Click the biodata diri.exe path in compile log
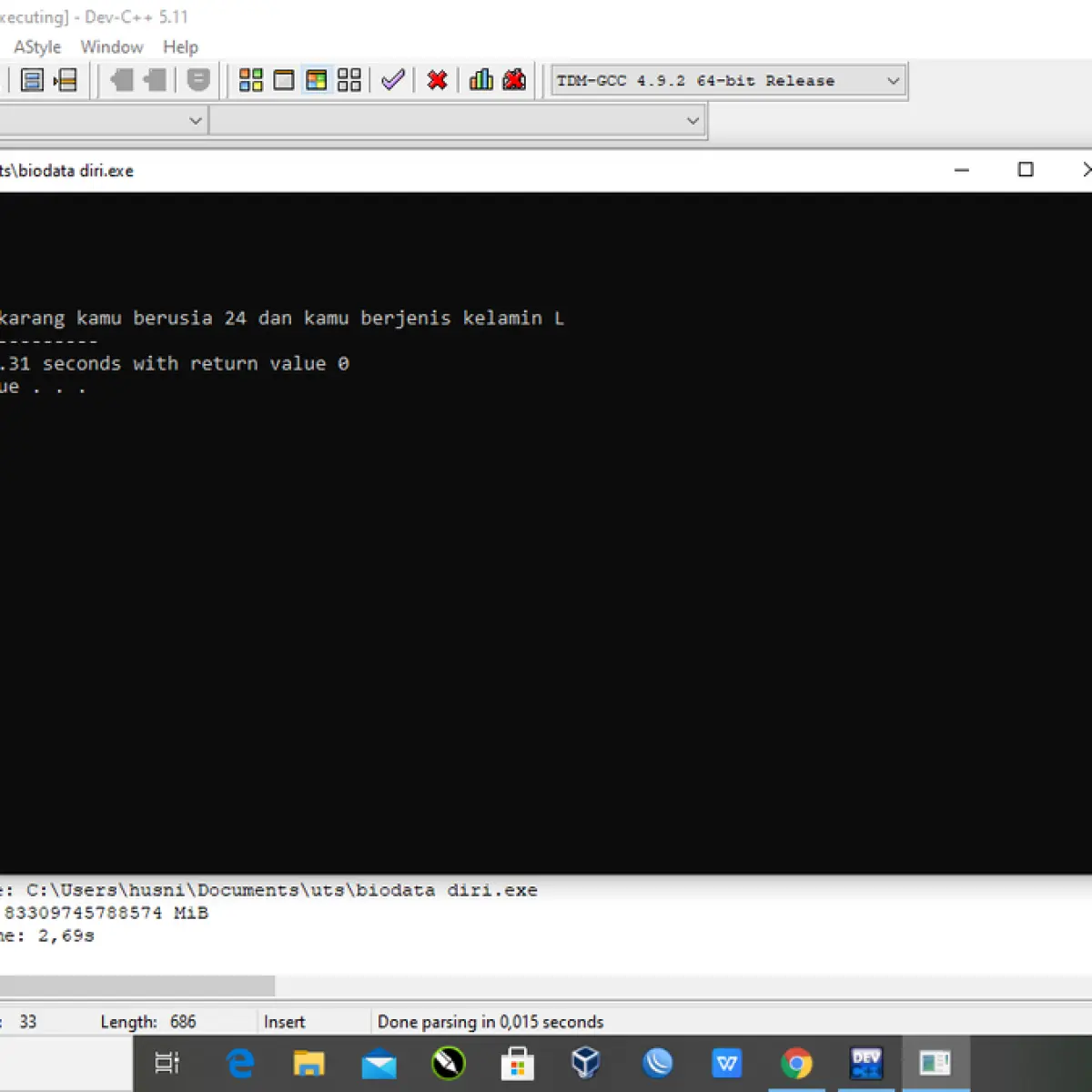 click(282, 890)
